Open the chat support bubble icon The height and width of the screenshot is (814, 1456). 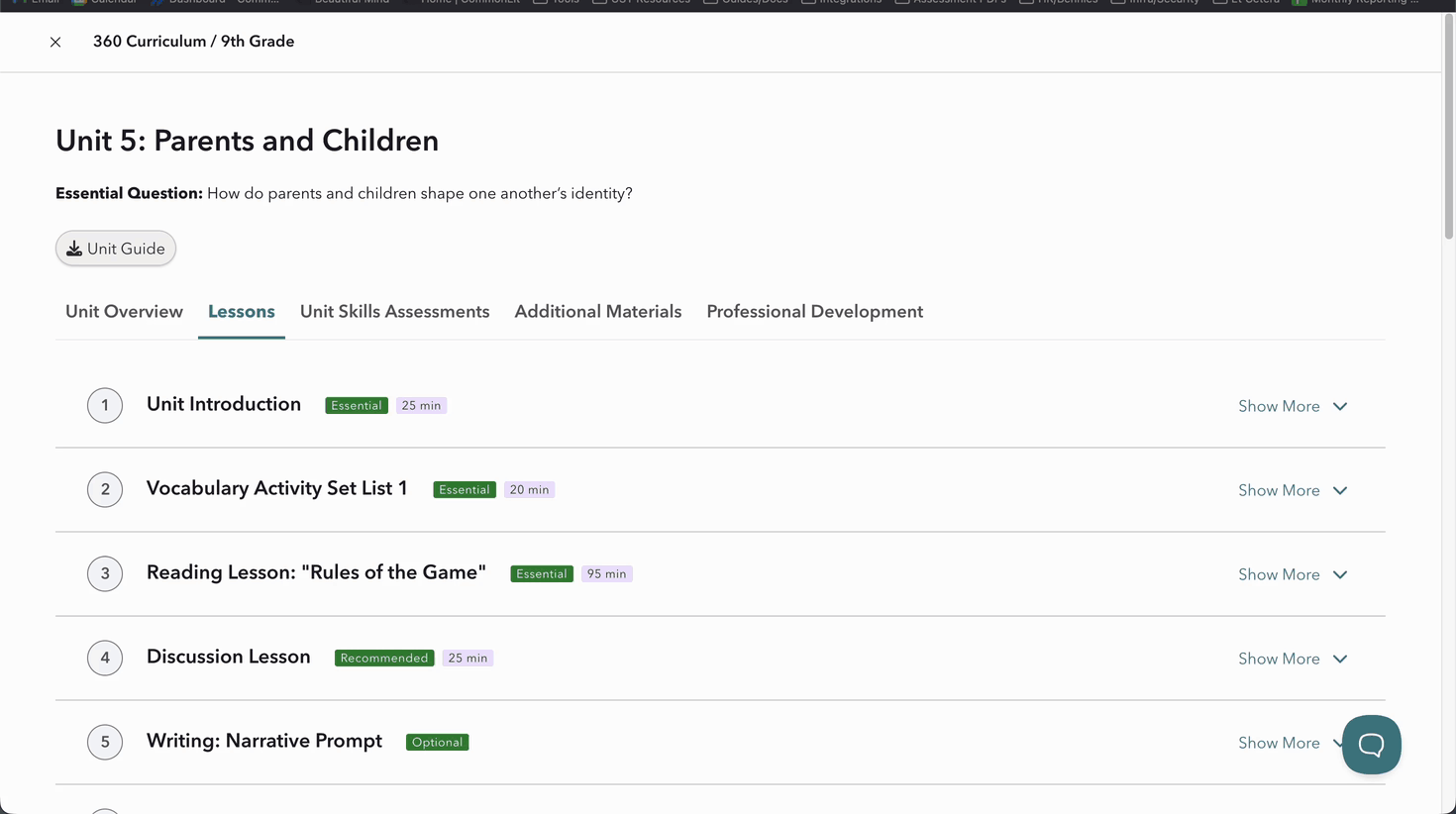point(1372,745)
